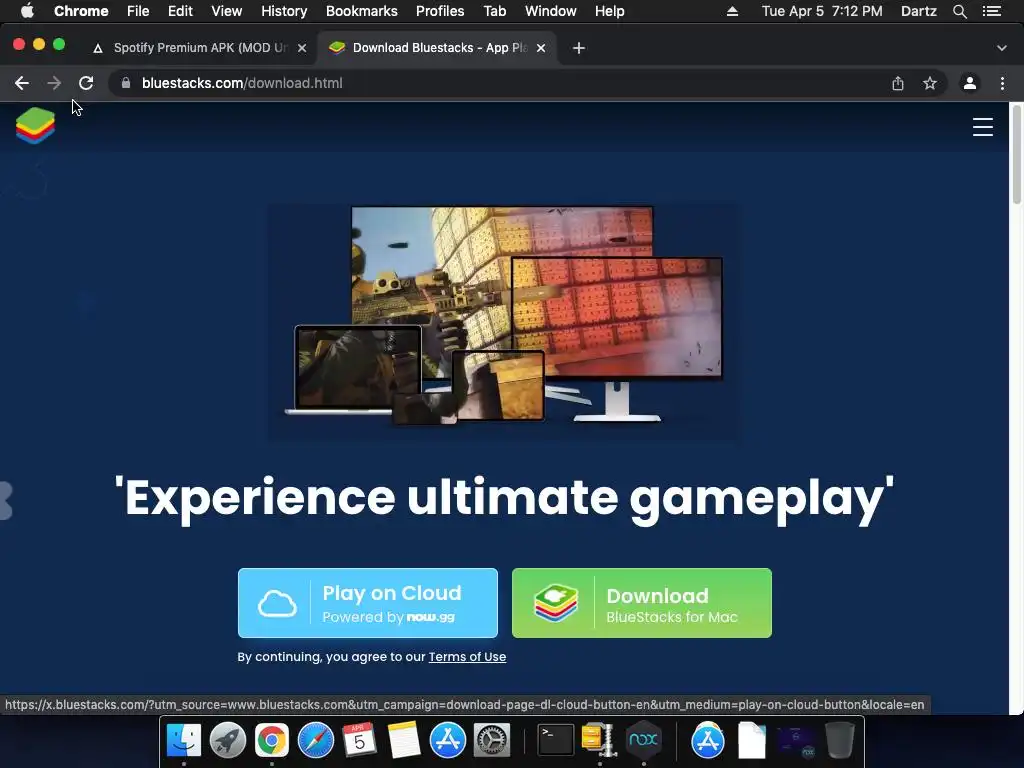Reload the current page
Image resolution: width=1024 pixels, height=768 pixels.
click(86, 83)
